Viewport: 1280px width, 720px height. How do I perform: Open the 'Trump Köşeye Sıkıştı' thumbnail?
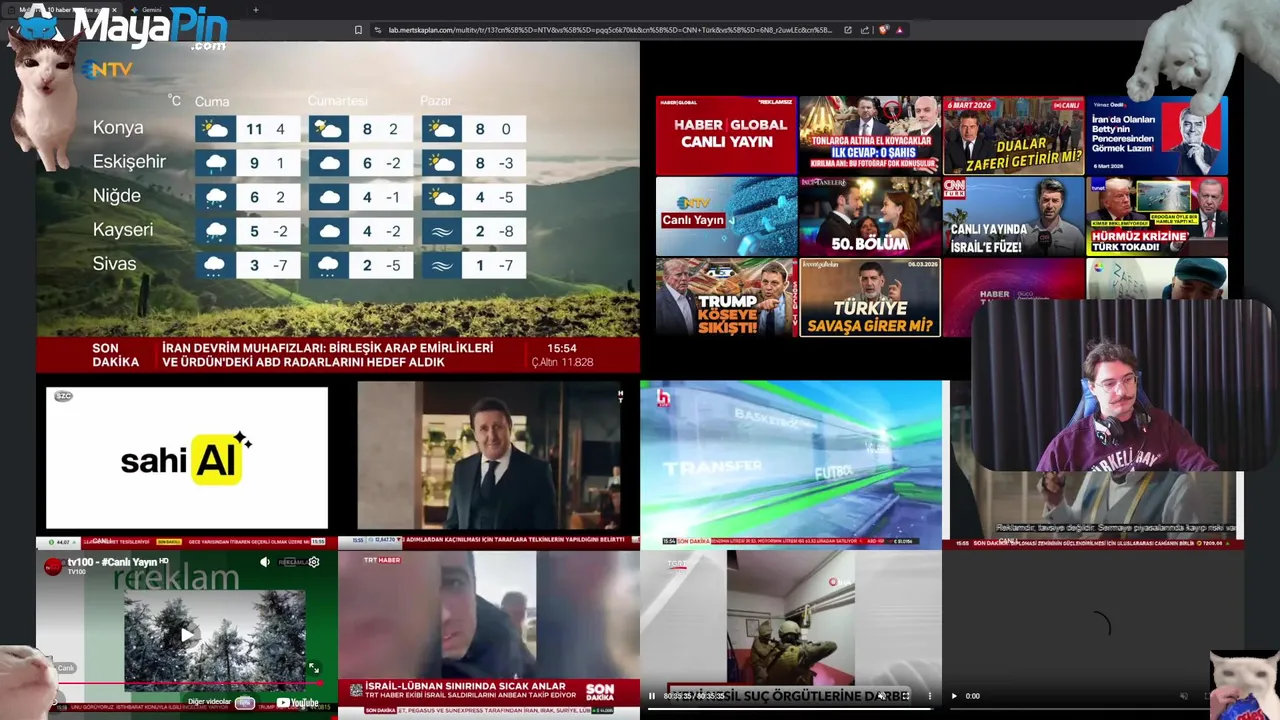pyautogui.click(x=726, y=297)
